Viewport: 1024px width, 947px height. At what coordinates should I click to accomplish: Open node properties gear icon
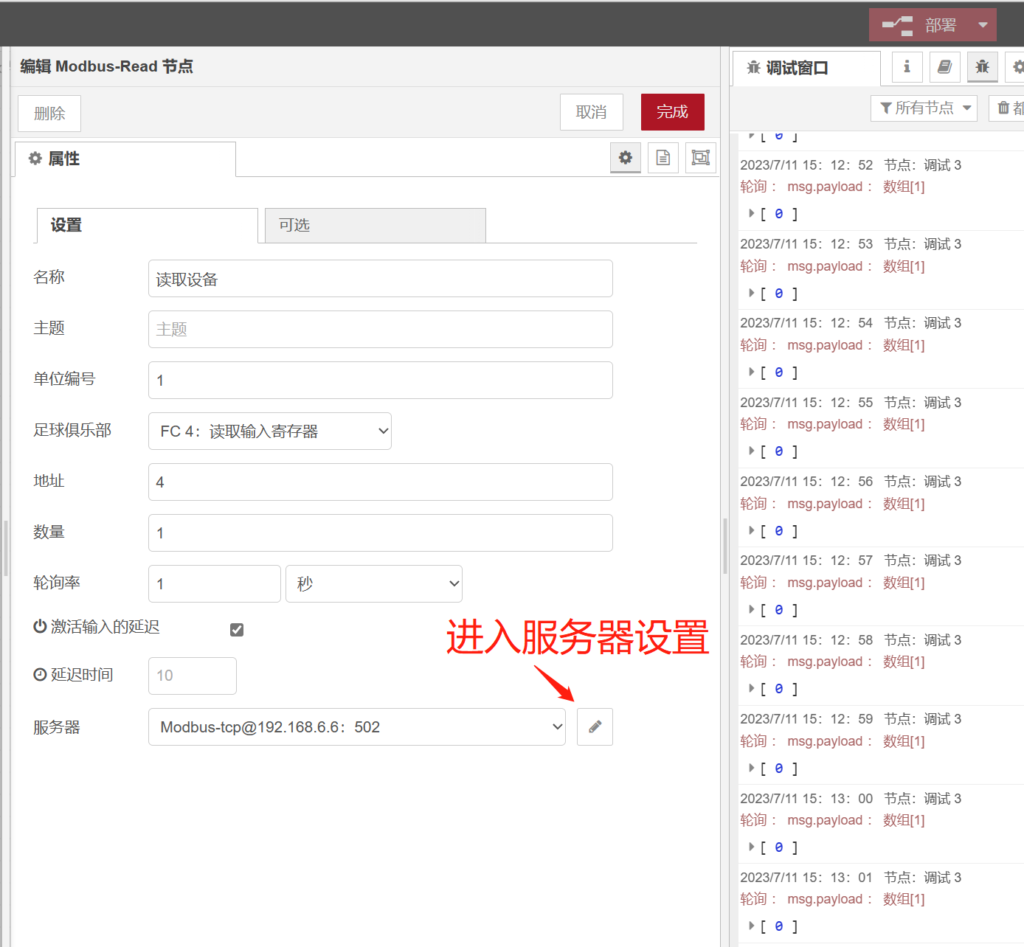(626, 157)
